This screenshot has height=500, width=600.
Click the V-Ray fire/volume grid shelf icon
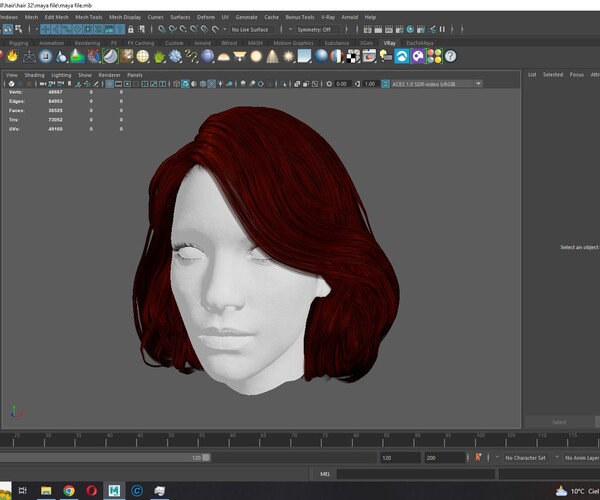coord(12,56)
